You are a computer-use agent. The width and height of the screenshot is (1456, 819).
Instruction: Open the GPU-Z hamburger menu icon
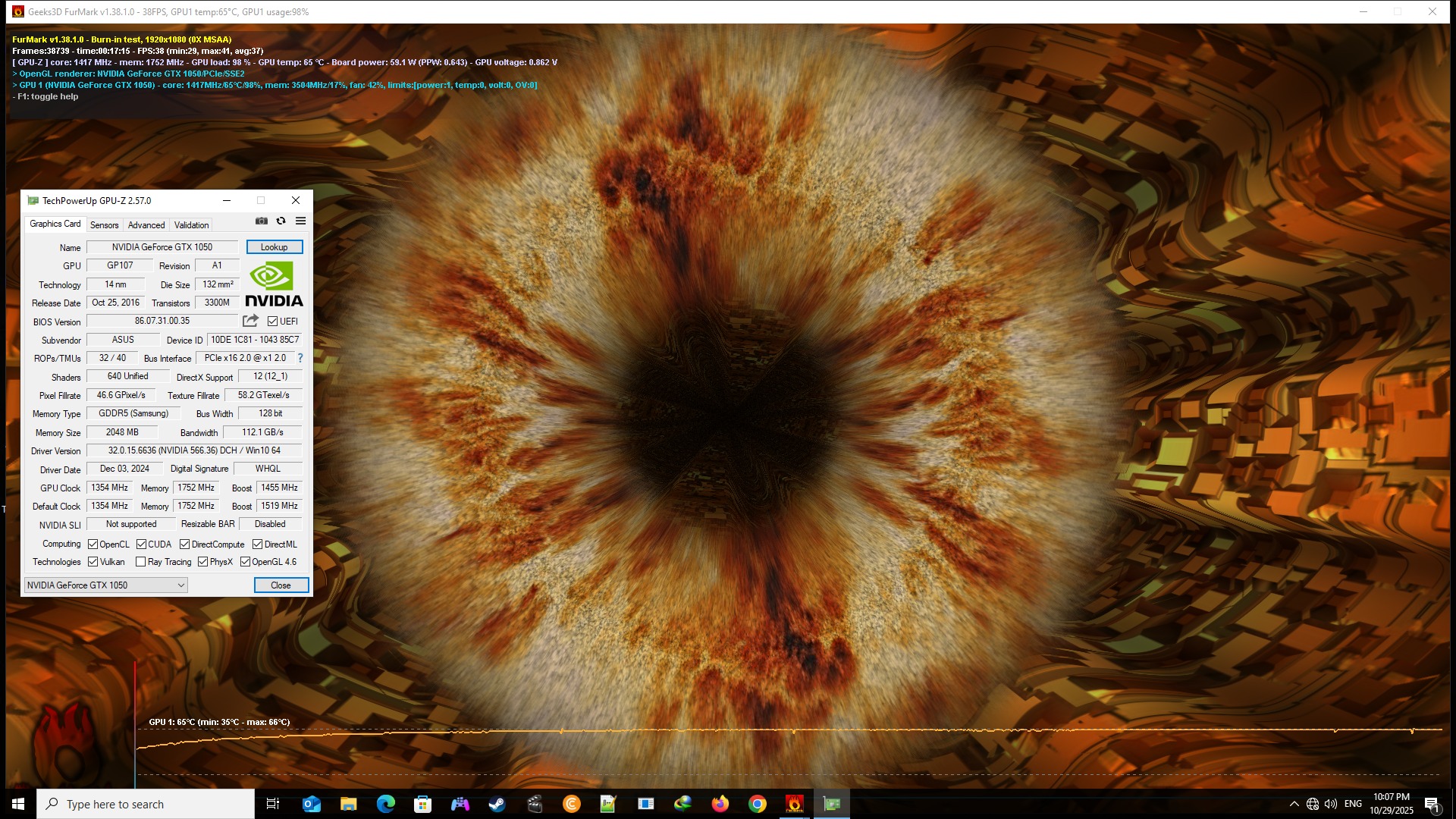coord(301,221)
